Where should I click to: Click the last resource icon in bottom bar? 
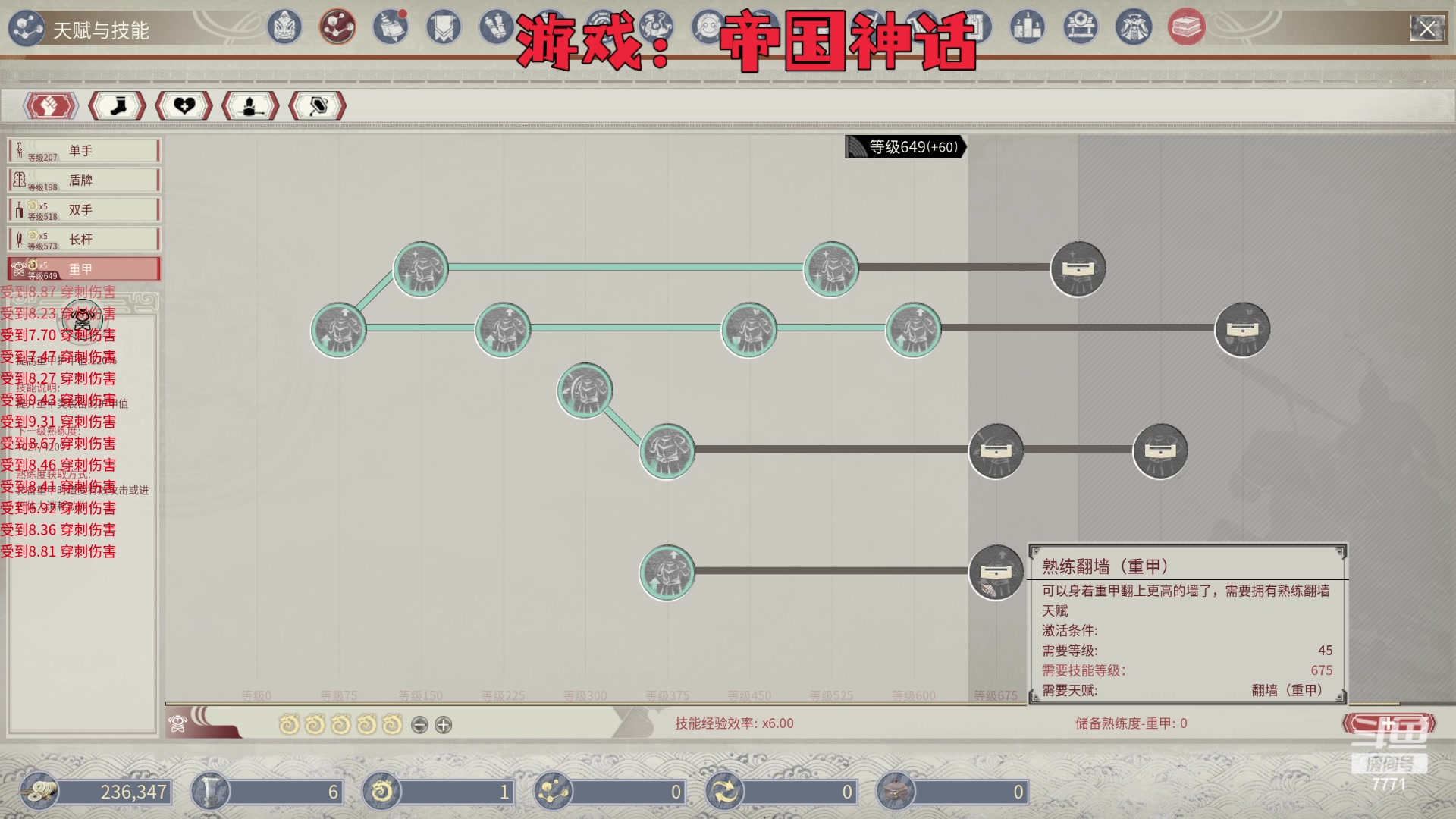[896, 792]
